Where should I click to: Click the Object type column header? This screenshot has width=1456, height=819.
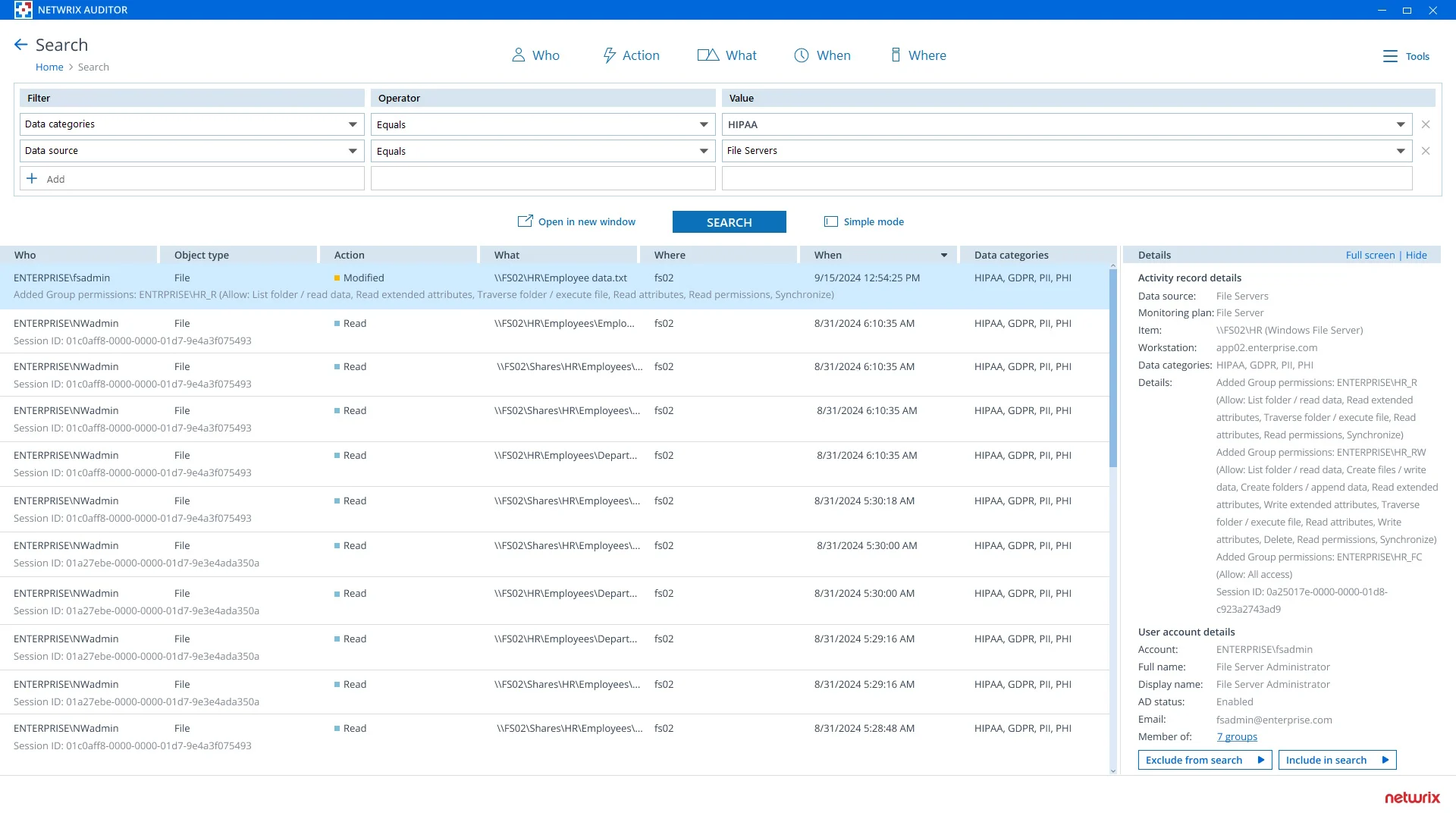coord(239,255)
